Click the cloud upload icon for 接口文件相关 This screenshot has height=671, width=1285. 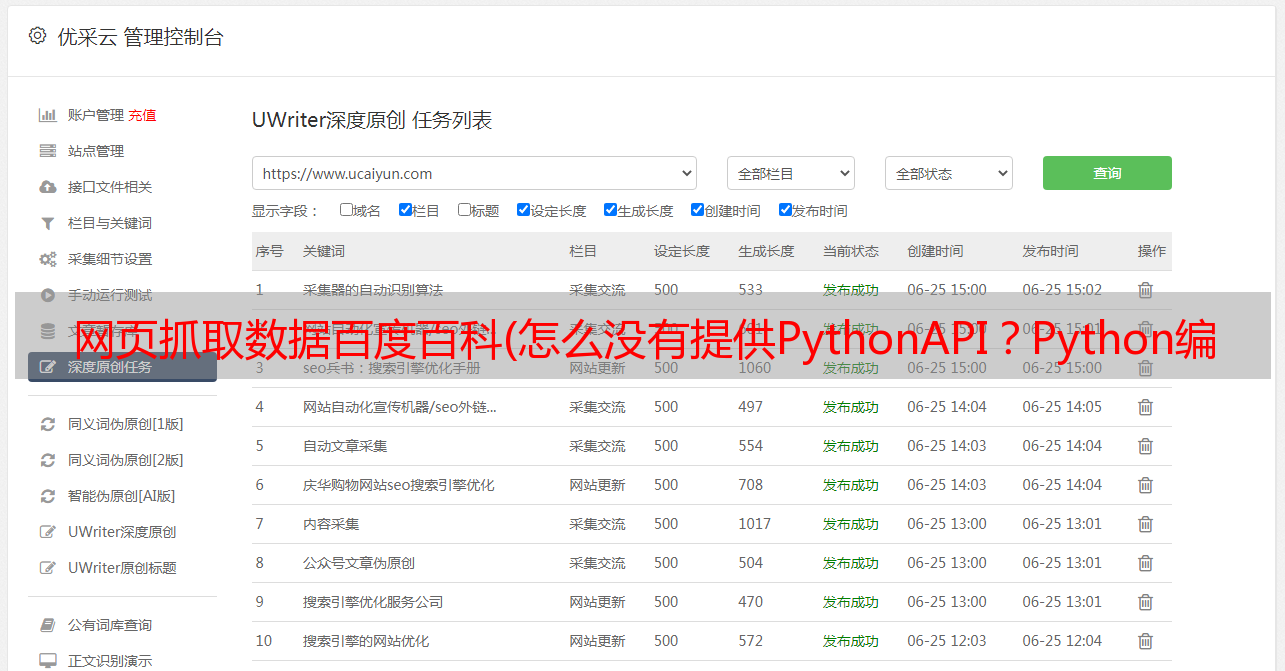tap(47, 187)
